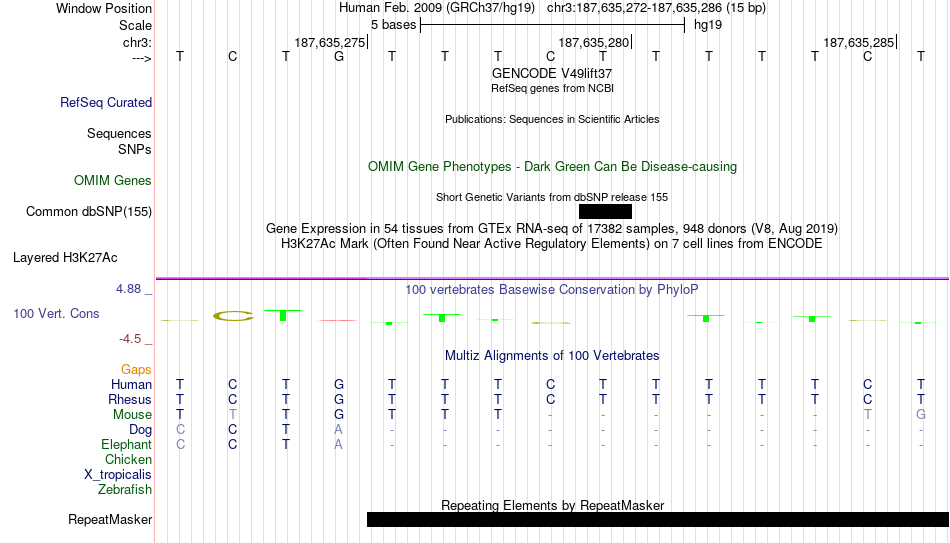950x543 pixels.
Task: Click the Human species row label
Action: [131, 385]
